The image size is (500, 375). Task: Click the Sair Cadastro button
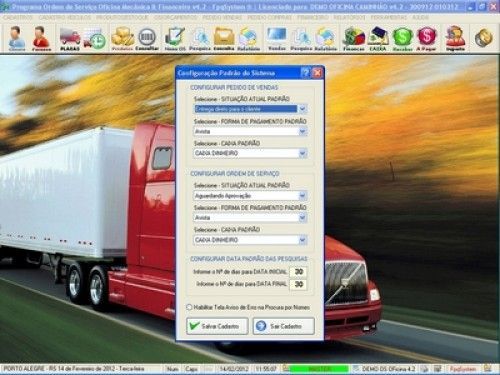point(284,326)
